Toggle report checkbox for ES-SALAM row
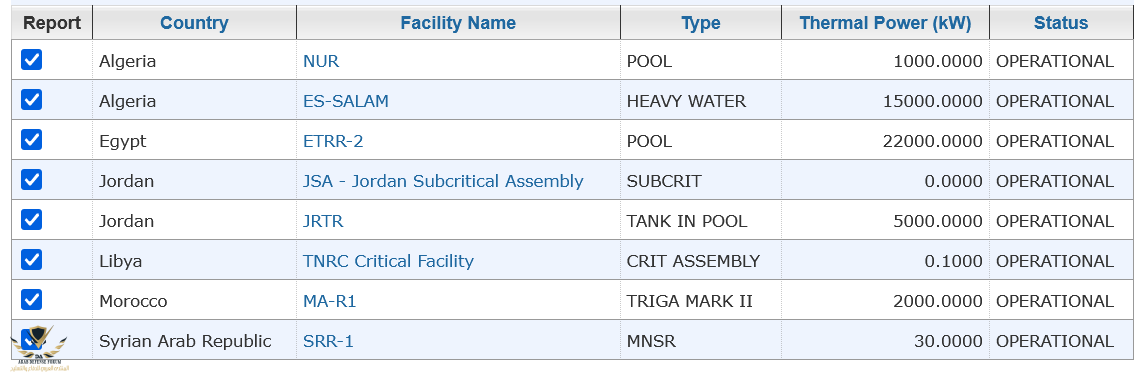1144x373 pixels. coord(31,99)
